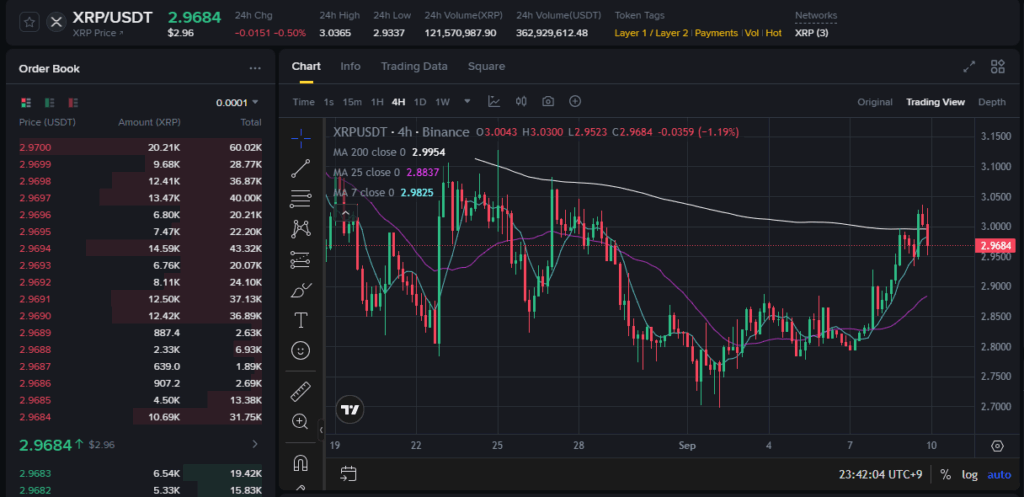The height and width of the screenshot is (497, 1024).
Task: Open the time zone menu 23:42:04 UTC+9
Action: click(x=880, y=474)
